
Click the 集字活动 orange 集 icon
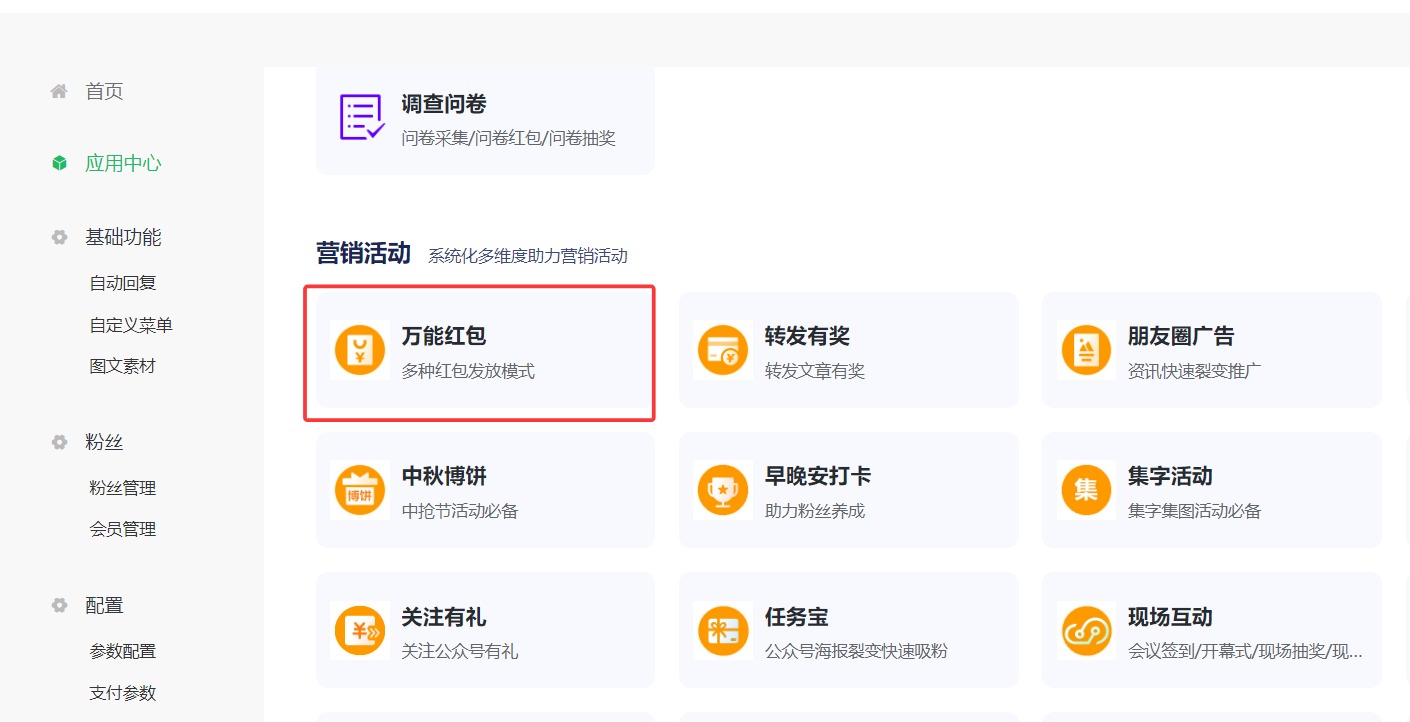(1086, 490)
